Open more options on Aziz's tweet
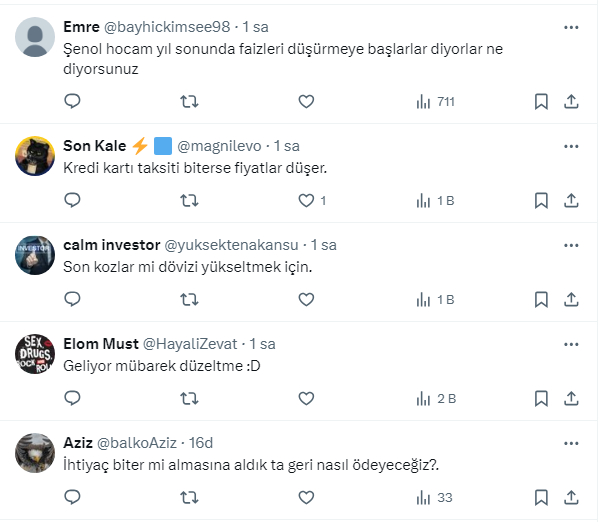The image size is (607, 522). coord(571,443)
